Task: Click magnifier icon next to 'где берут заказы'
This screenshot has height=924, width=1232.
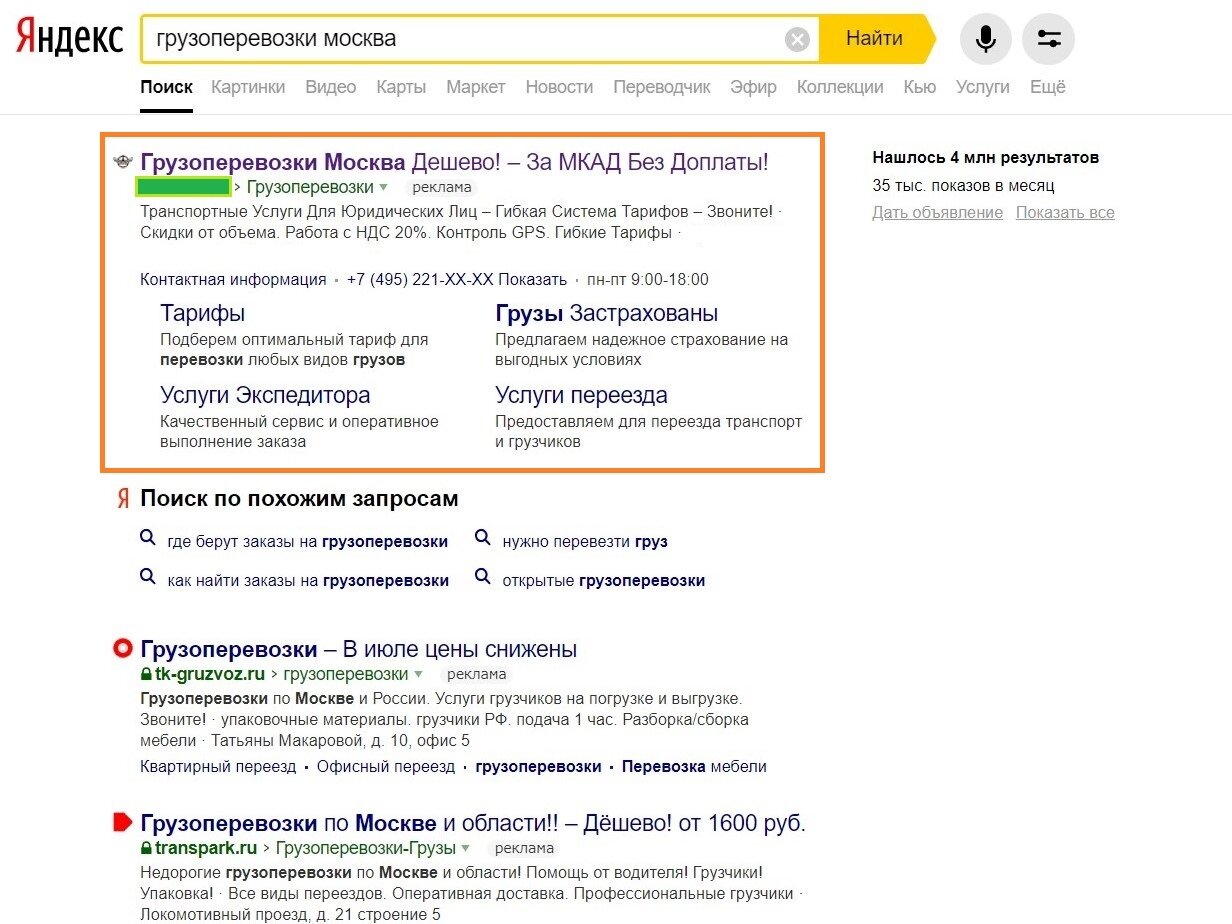Action: tap(148, 538)
